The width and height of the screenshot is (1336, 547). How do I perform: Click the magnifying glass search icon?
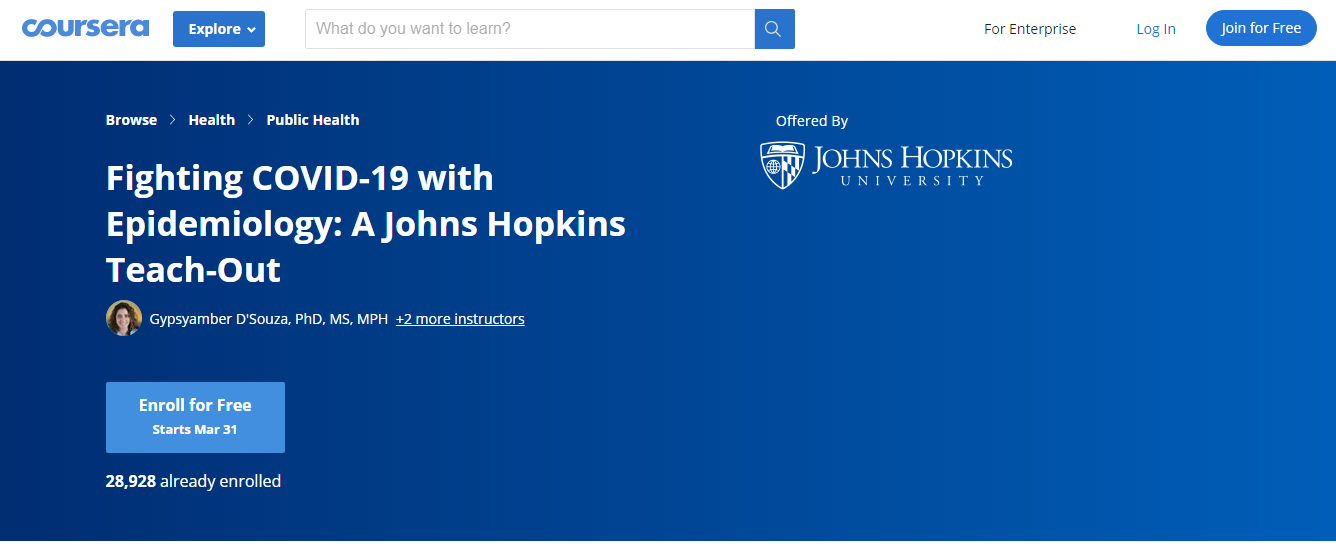click(x=773, y=29)
